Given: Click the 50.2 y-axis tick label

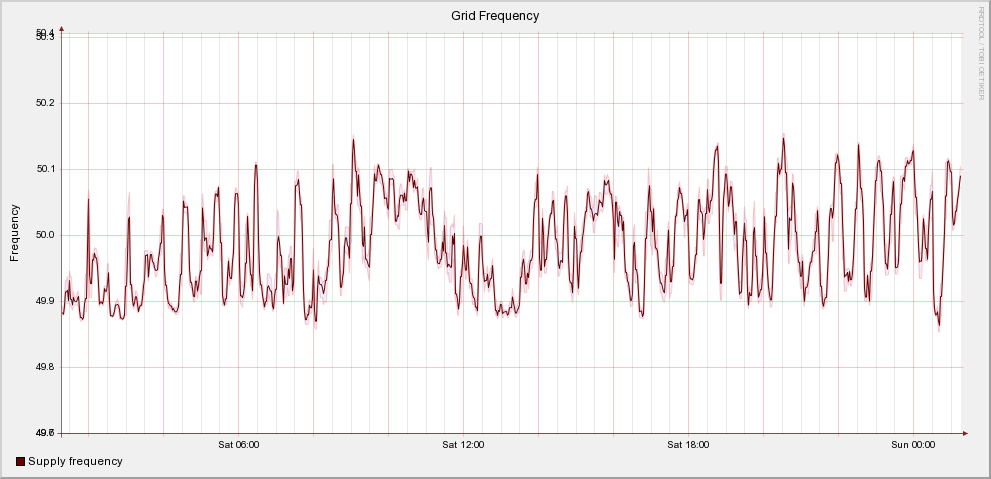Looking at the screenshot, I should point(45,103).
